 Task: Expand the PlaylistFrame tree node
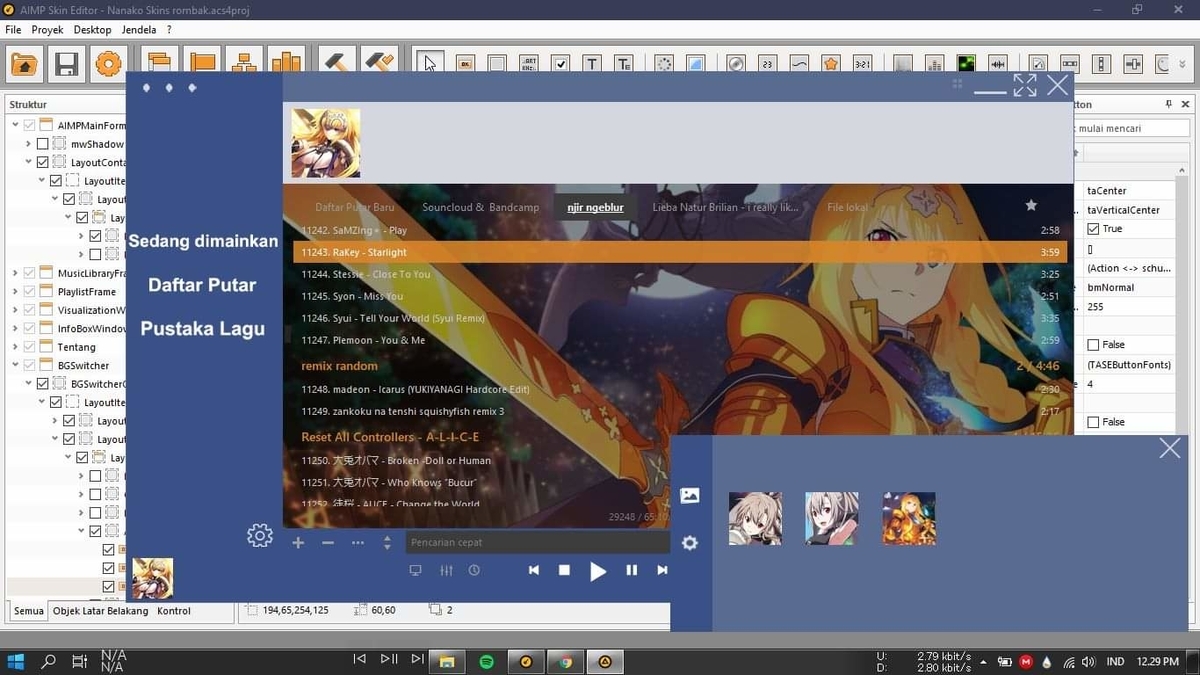15,292
